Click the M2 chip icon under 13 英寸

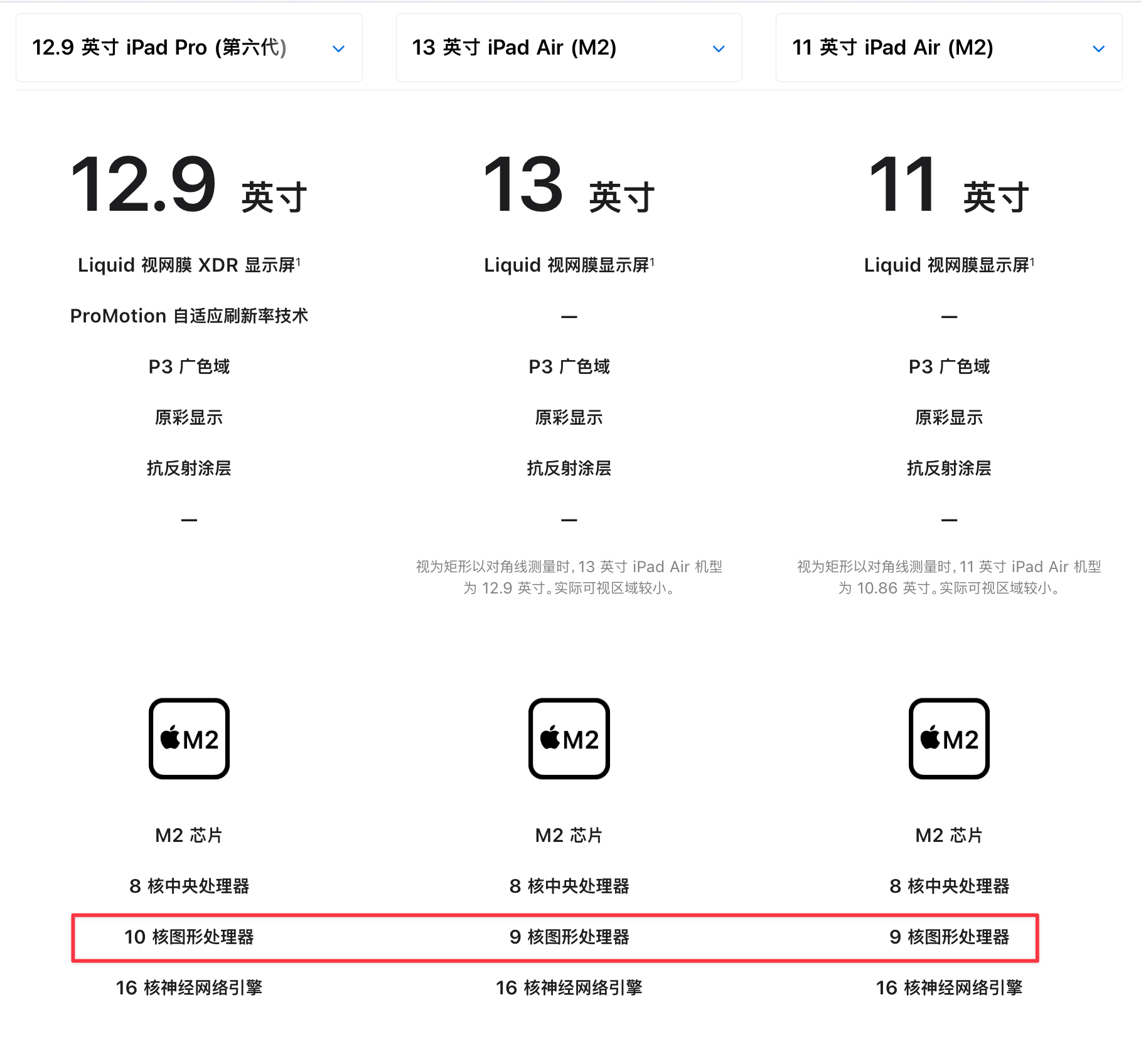tap(569, 738)
